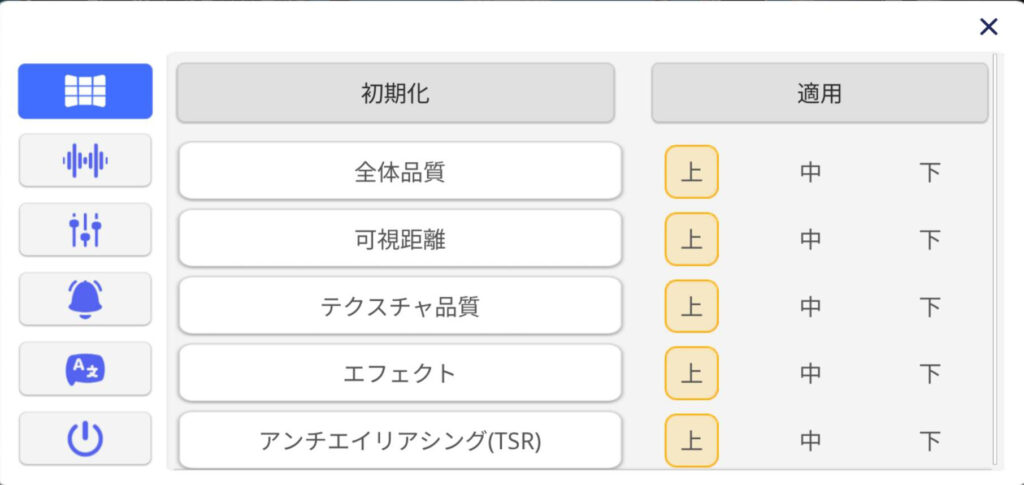Click the 適用 apply button
Screen dimensions: 1024x485
pos(820,93)
